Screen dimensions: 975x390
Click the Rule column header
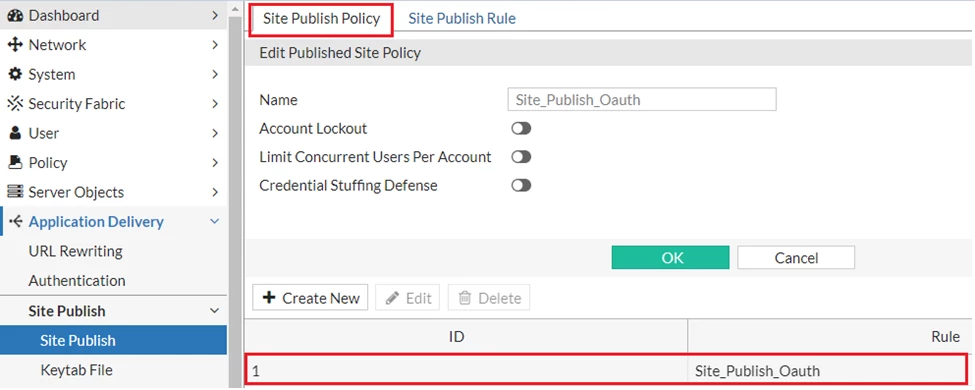tap(831, 337)
